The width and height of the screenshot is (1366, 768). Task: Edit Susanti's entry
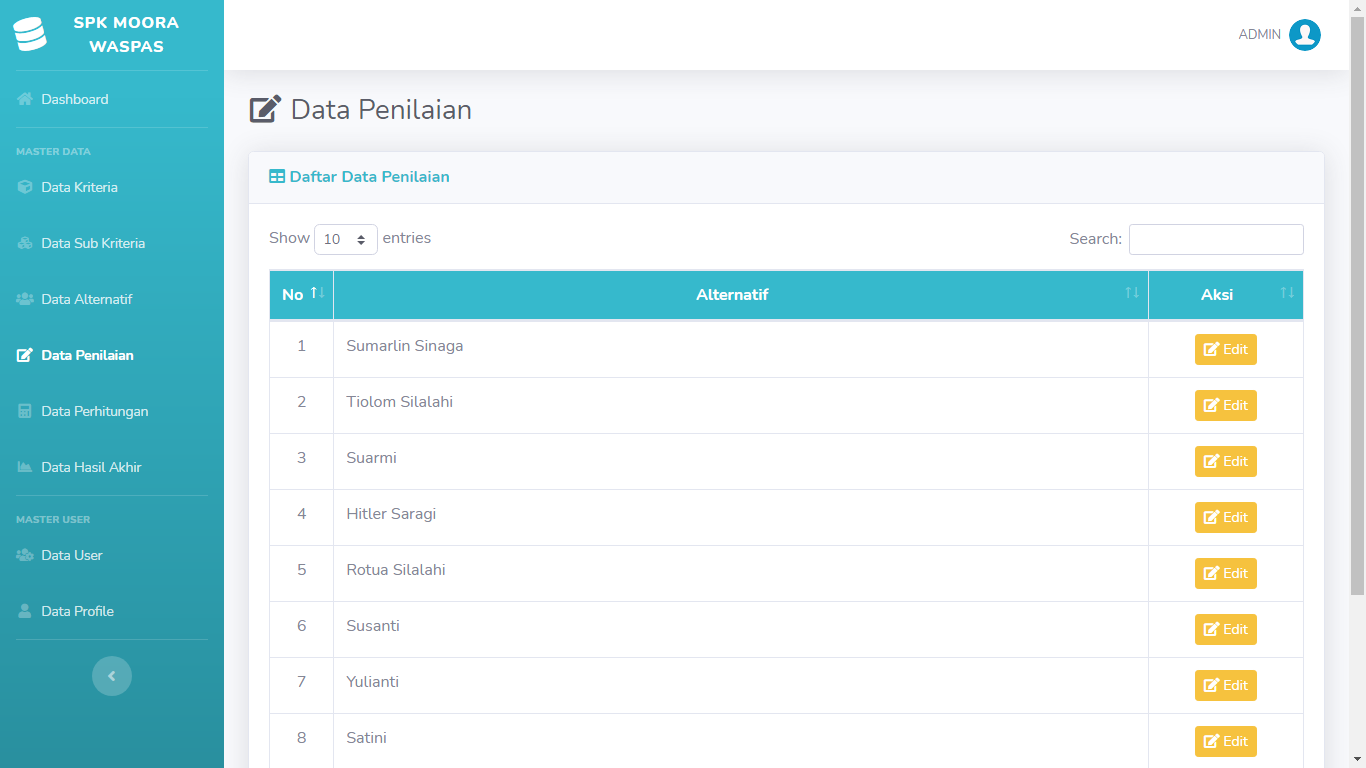pos(1225,629)
